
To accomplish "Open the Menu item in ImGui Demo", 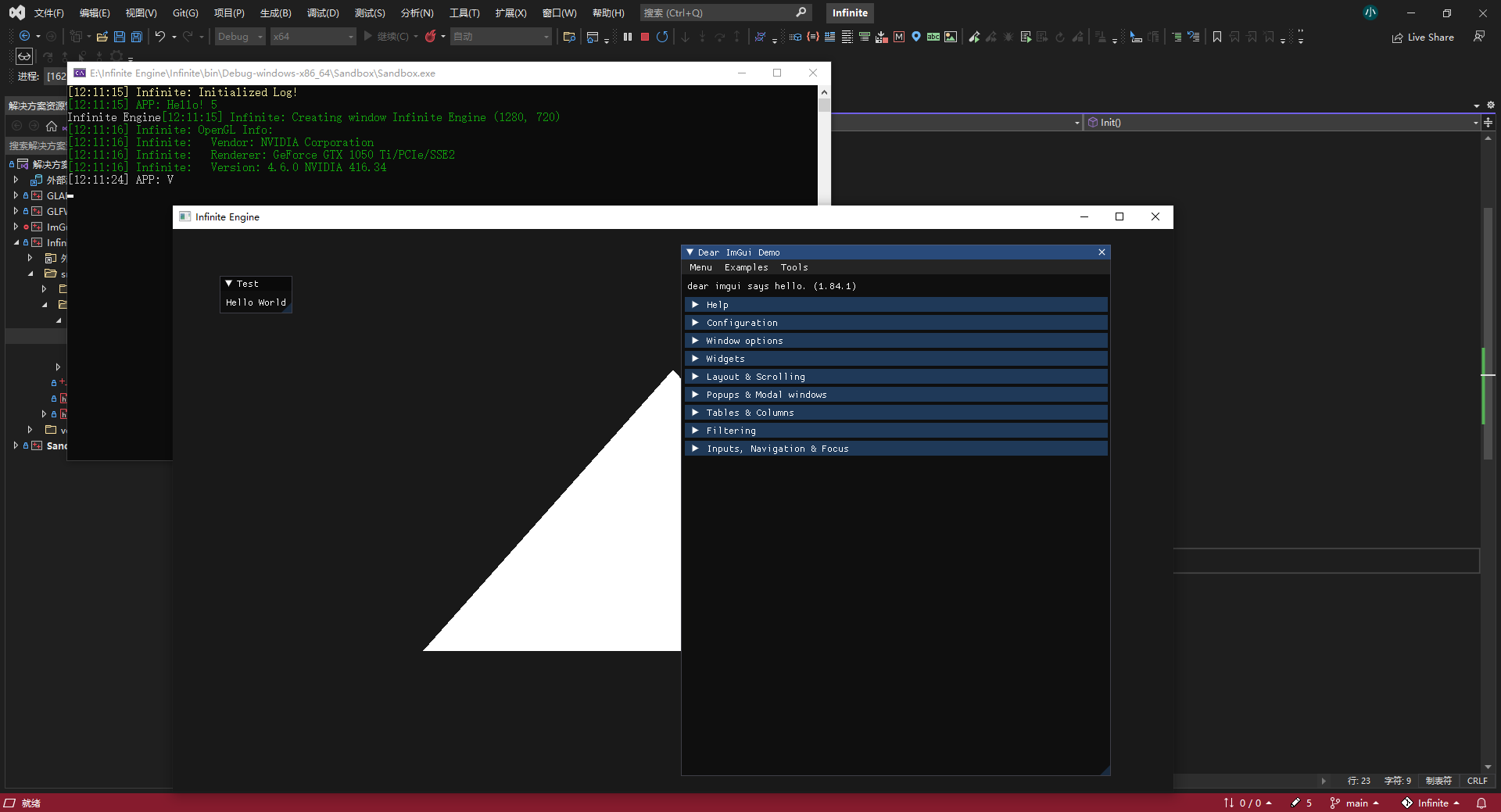I will coord(700,267).
